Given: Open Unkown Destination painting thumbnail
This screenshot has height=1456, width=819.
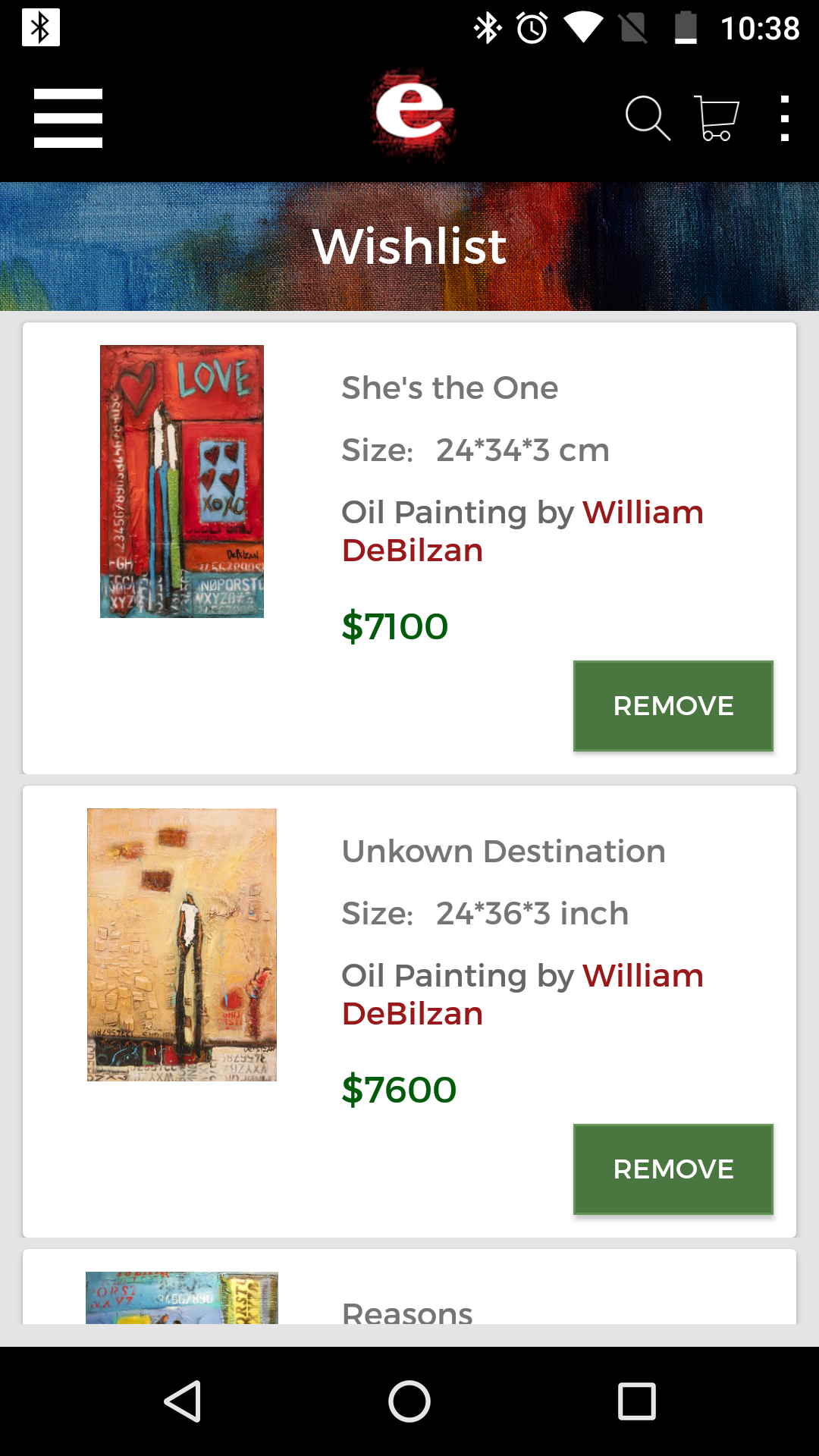Looking at the screenshot, I should (x=182, y=945).
